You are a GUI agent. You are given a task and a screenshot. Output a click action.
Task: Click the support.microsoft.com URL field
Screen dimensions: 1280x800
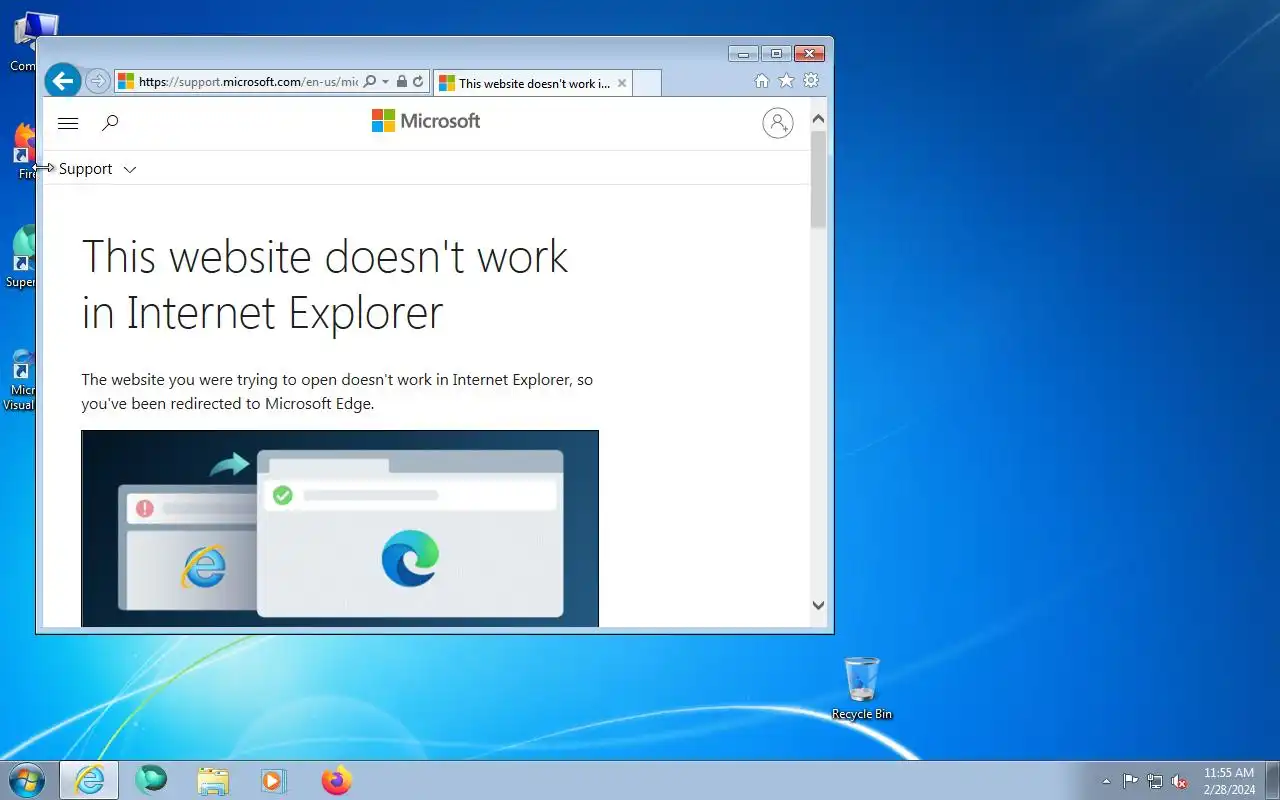point(248,82)
